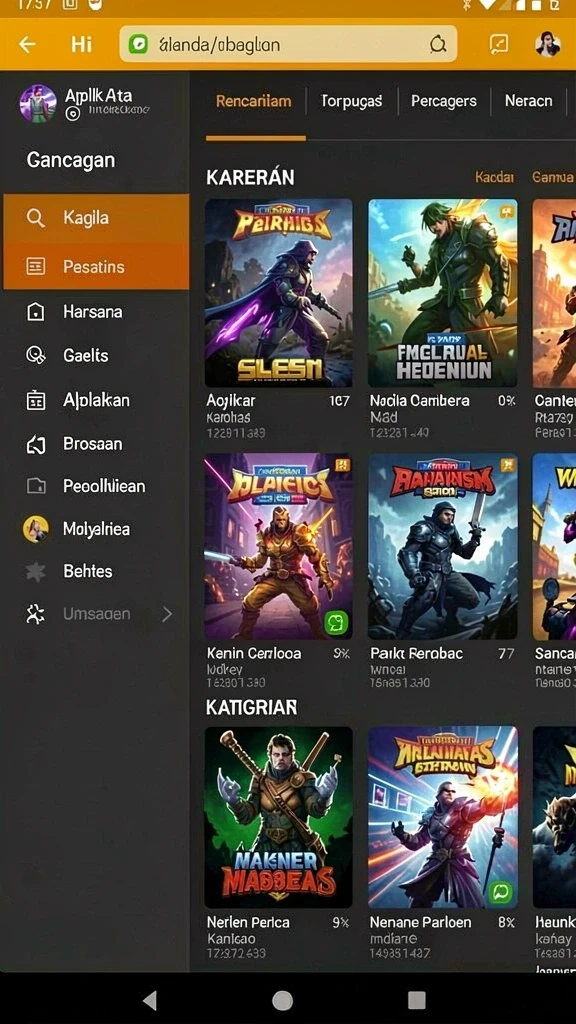The width and height of the screenshot is (576, 1024).
Task: Tap the Android recent apps button
Action: [x=417, y=1000]
